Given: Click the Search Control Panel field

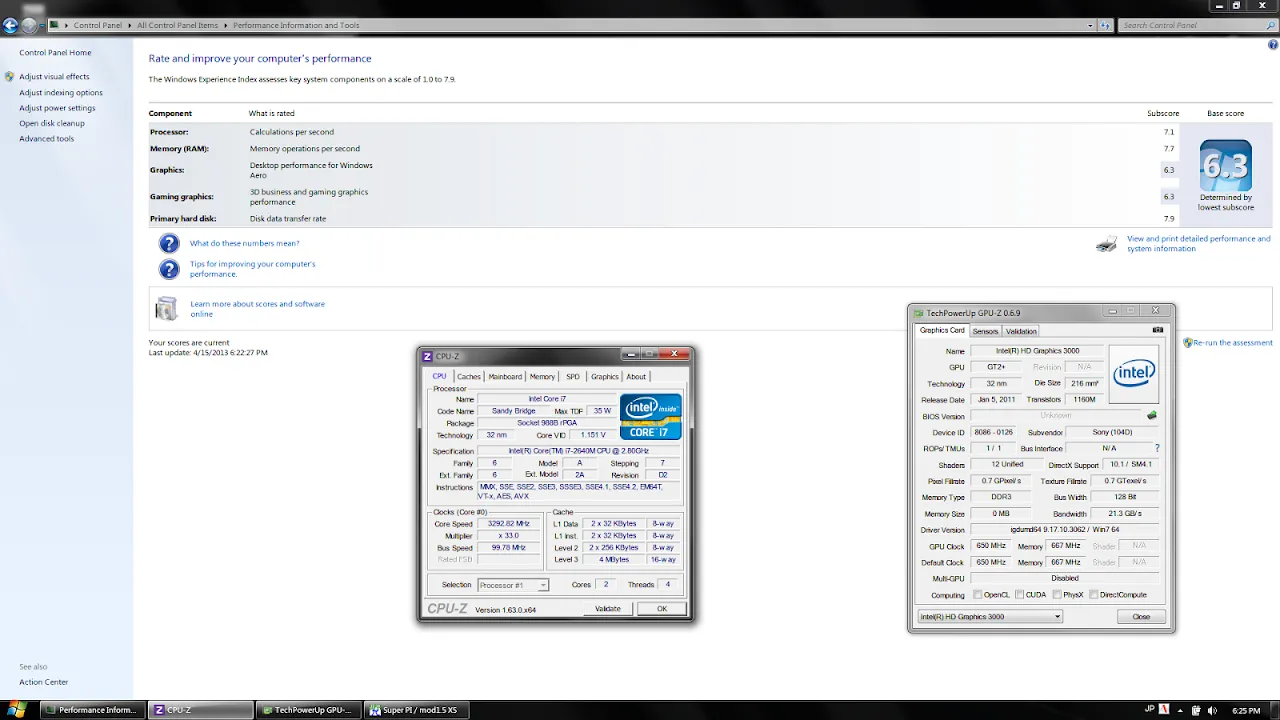Looking at the screenshot, I should pos(1190,25).
